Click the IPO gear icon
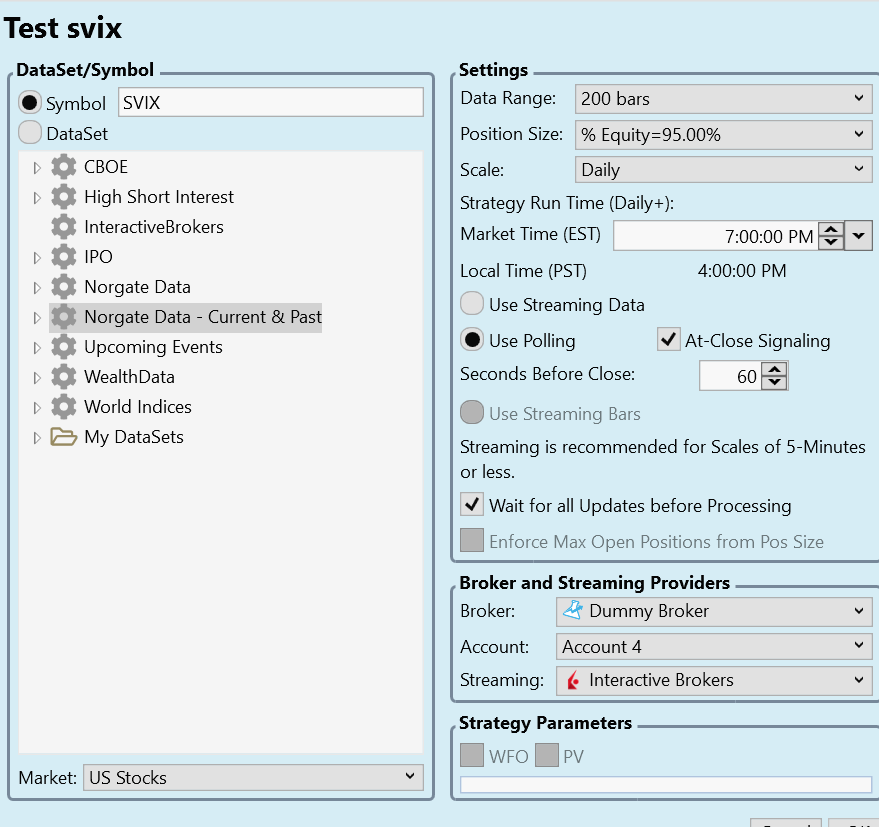879x827 pixels. [64, 257]
